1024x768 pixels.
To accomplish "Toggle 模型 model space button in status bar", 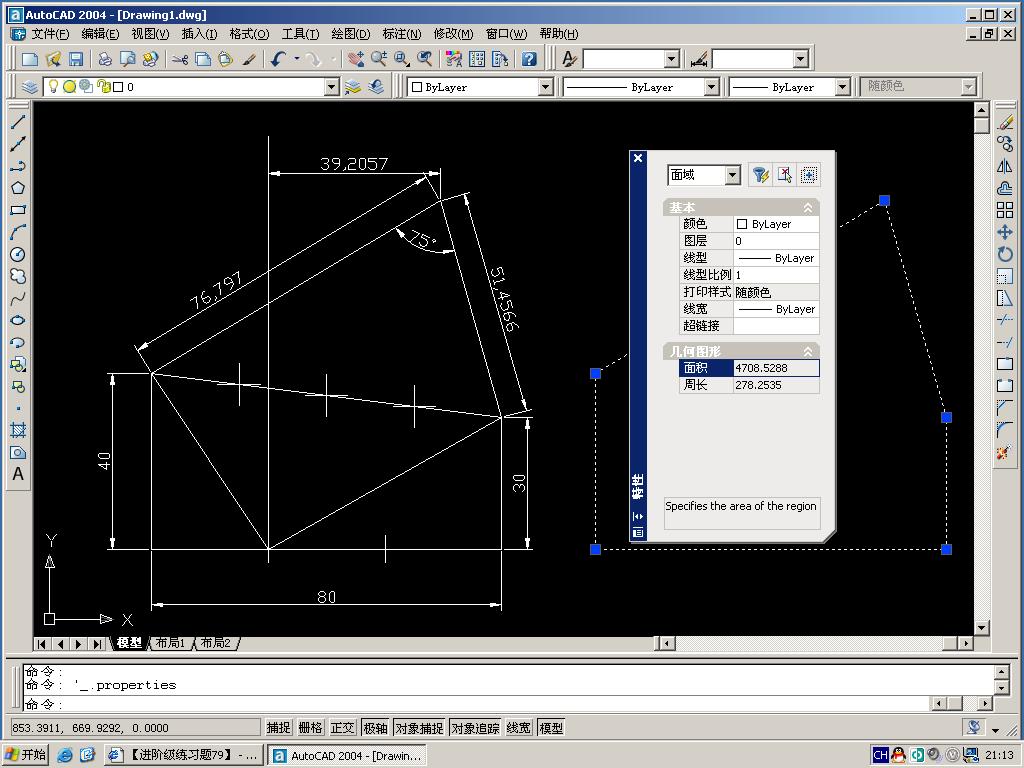I will click(551, 728).
